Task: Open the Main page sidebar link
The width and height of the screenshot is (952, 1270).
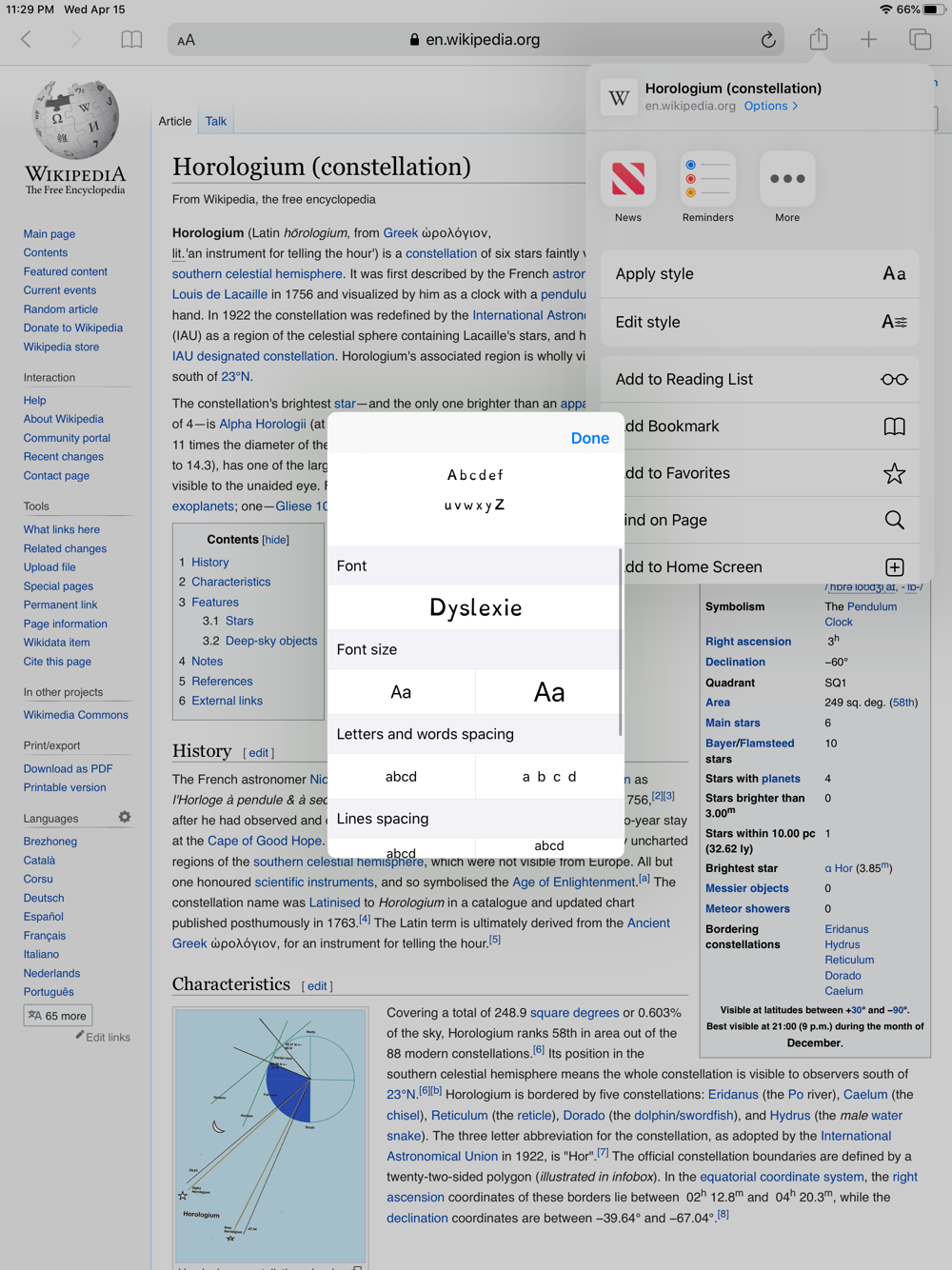Action: [x=50, y=234]
